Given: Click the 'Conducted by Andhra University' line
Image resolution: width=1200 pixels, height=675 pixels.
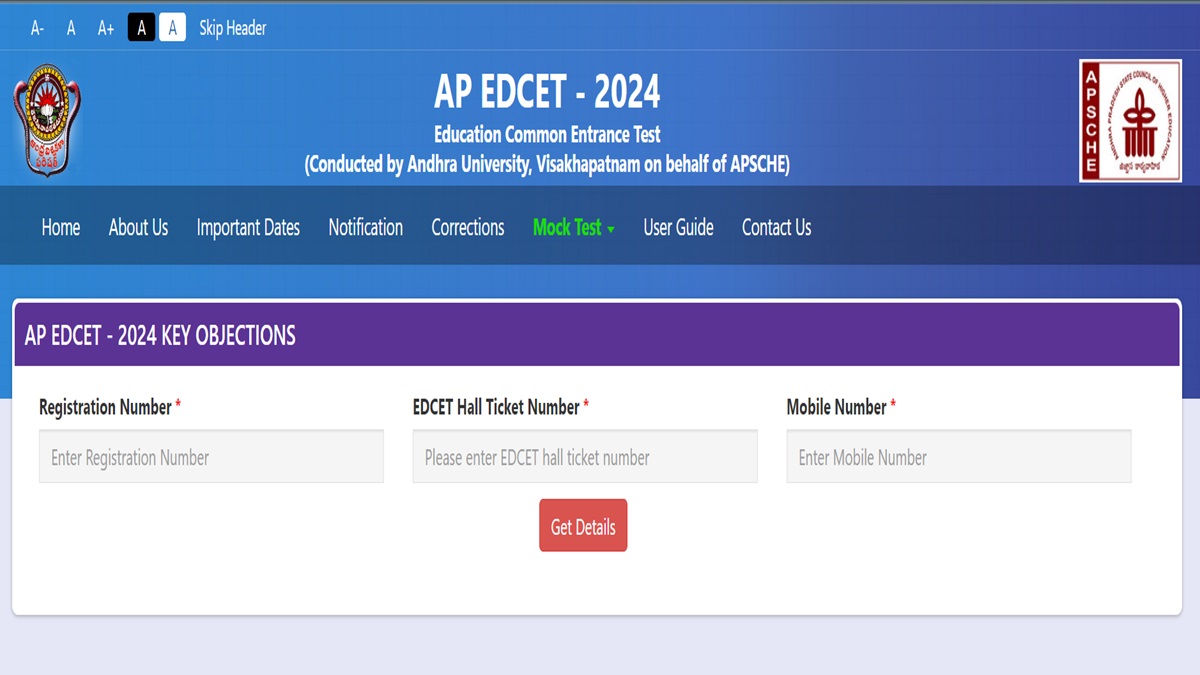Looking at the screenshot, I should pos(547,165).
